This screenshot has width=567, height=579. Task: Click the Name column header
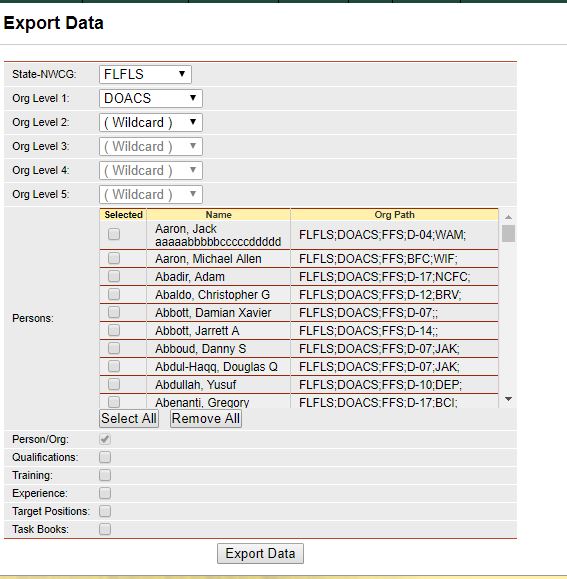(219, 215)
